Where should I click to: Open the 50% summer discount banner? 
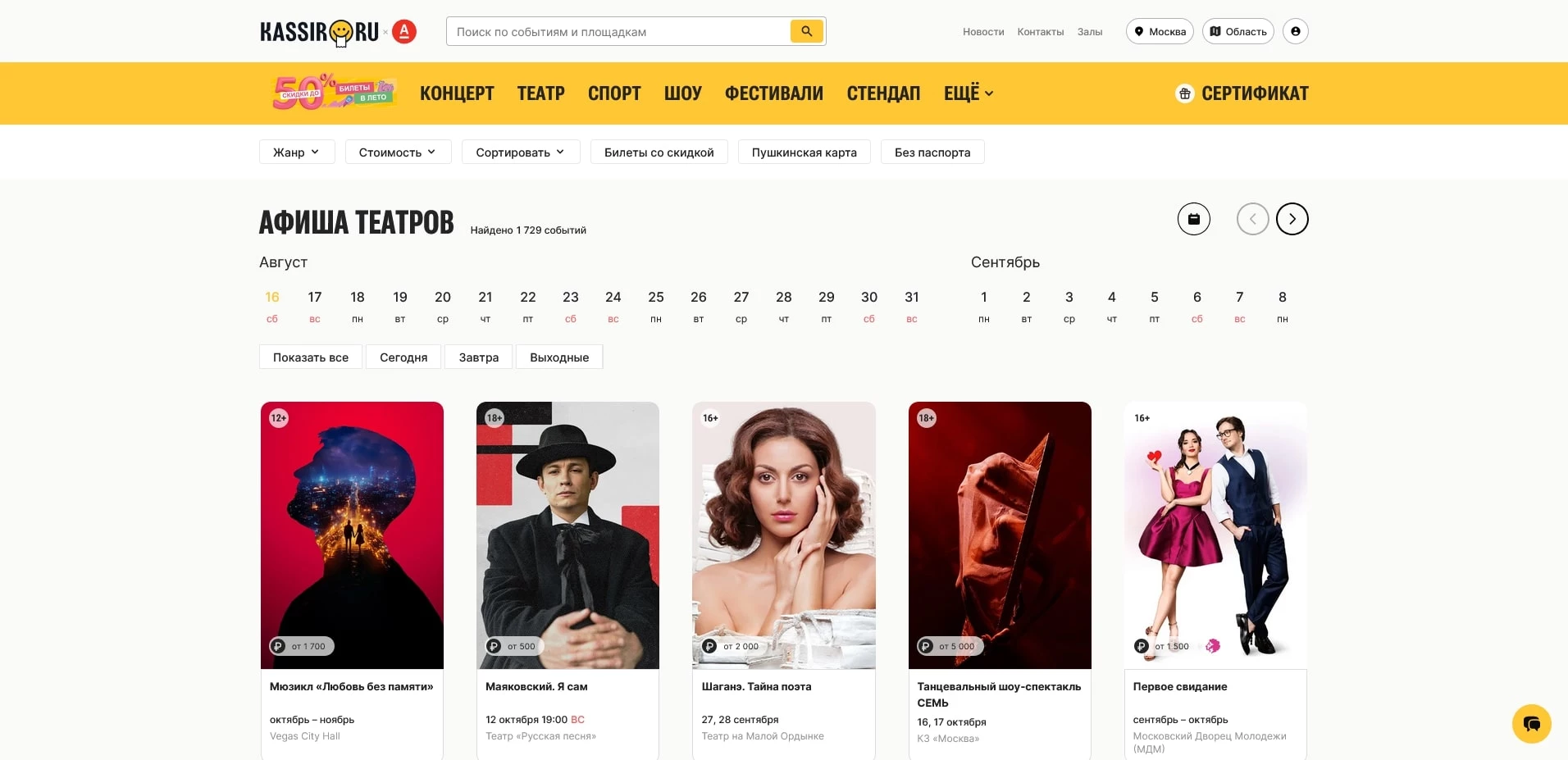coord(334,93)
